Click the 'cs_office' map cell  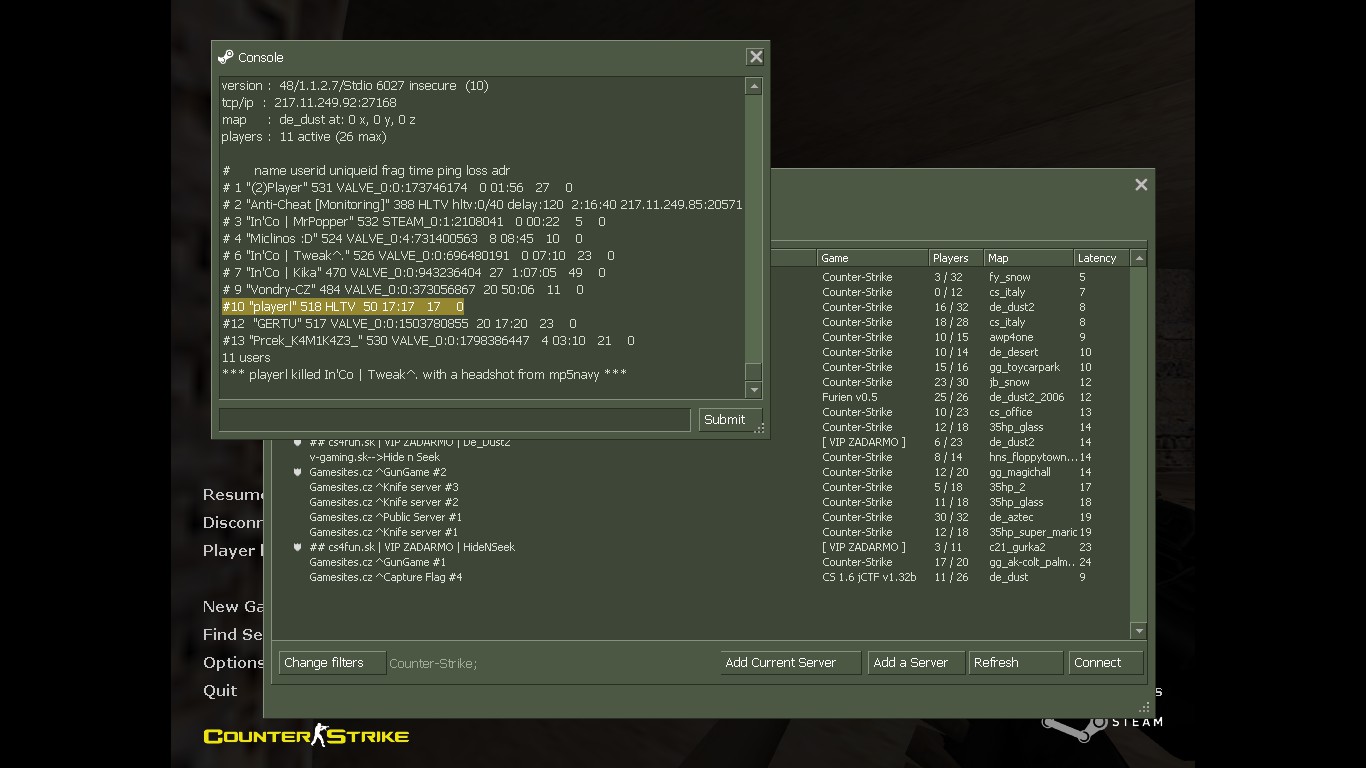tap(1010, 412)
